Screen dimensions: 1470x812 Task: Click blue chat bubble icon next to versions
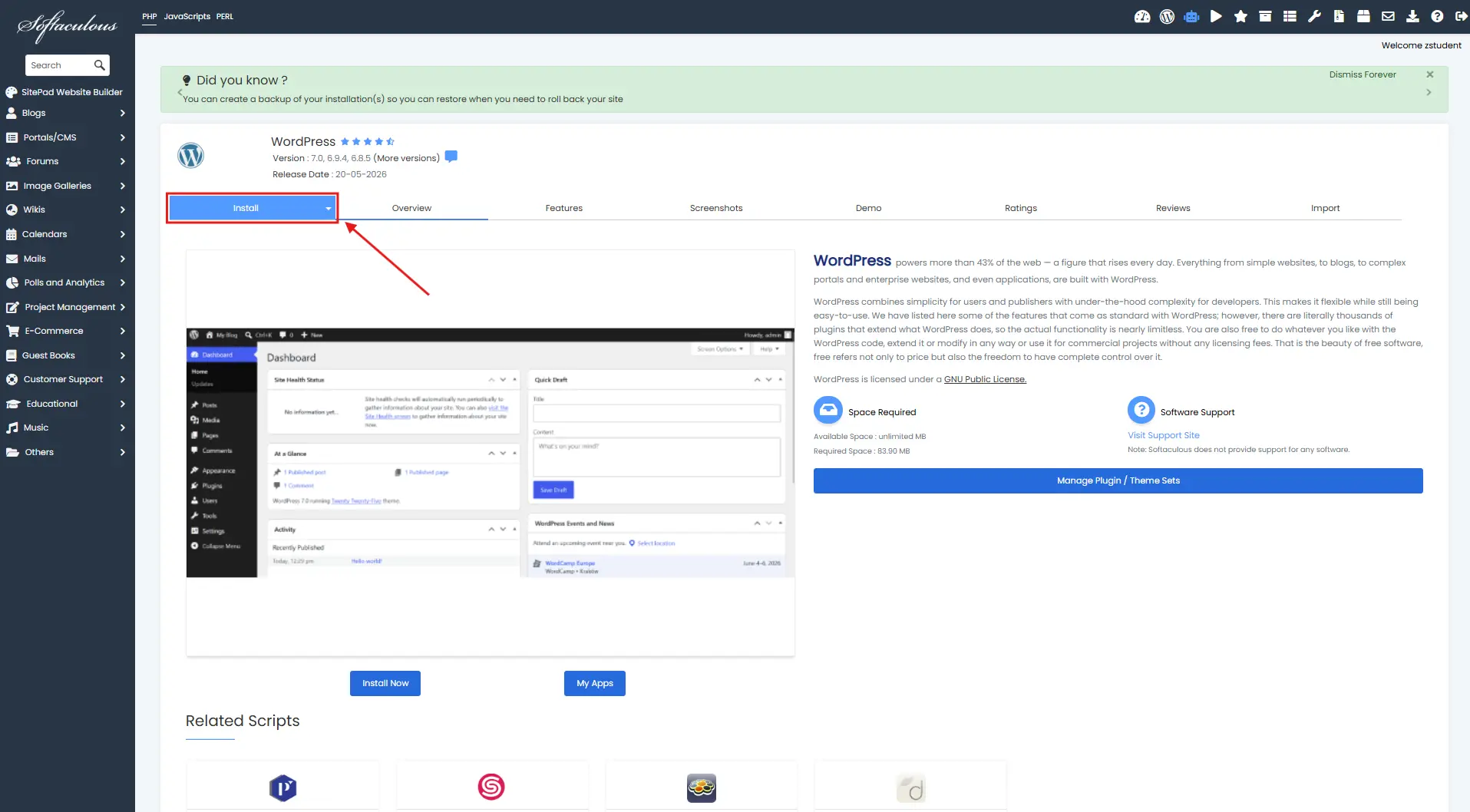click(451, 157)
